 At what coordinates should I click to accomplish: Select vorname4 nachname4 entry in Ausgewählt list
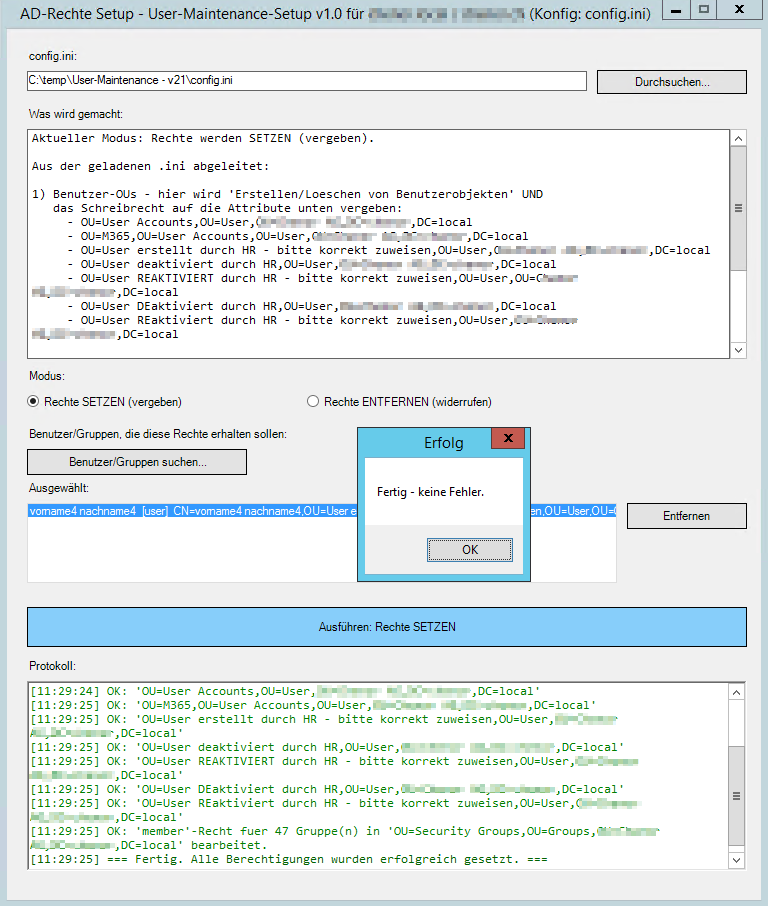[x=322, y=511]
